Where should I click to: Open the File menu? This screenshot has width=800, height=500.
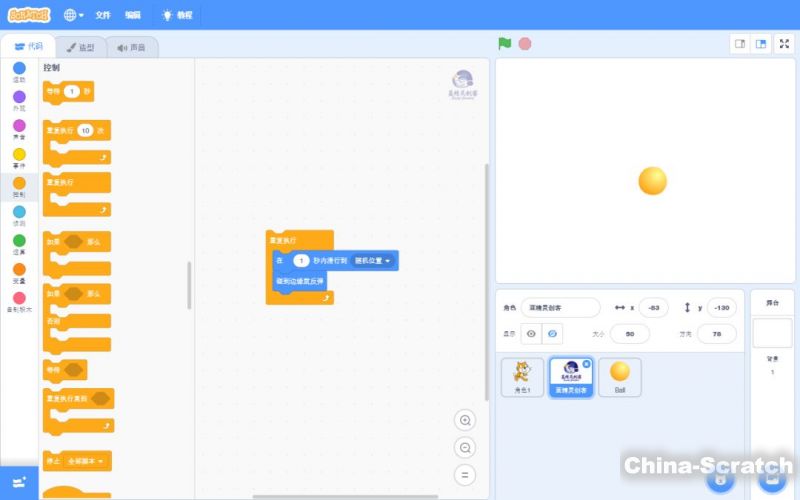(103, 15)
